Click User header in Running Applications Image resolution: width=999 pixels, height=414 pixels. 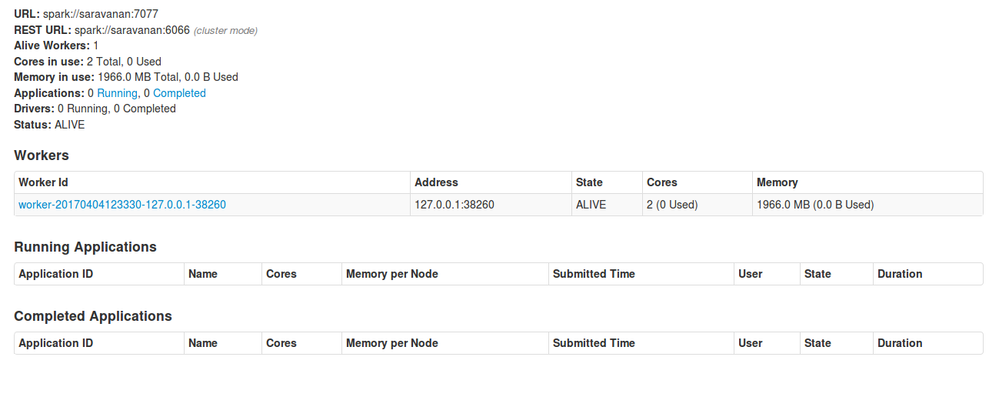(750, 274)
